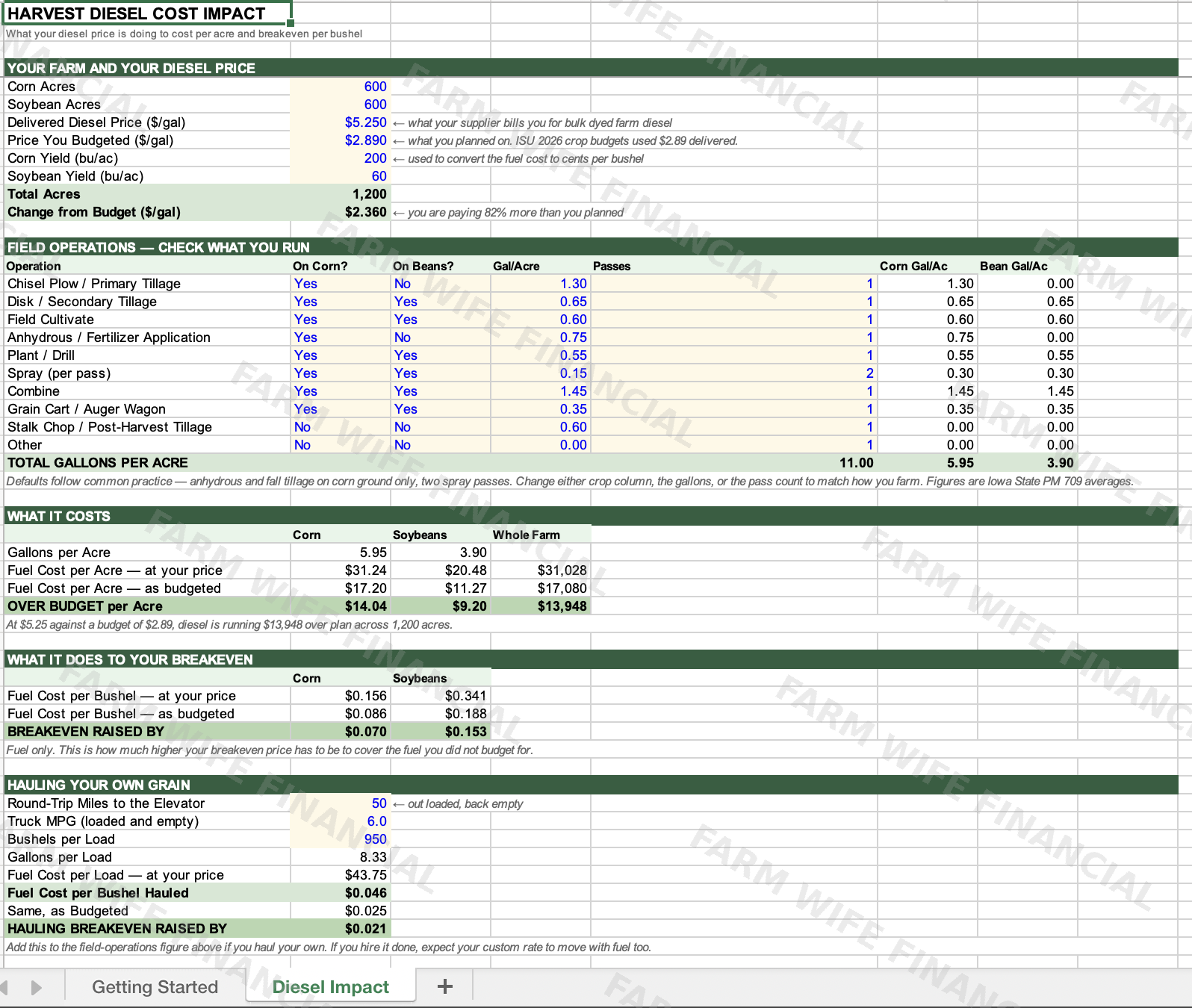Screen dimensions: 1192x1008
Task: Select the Gal/Acre value 0.15 for Spray
Action: point(541,373)
